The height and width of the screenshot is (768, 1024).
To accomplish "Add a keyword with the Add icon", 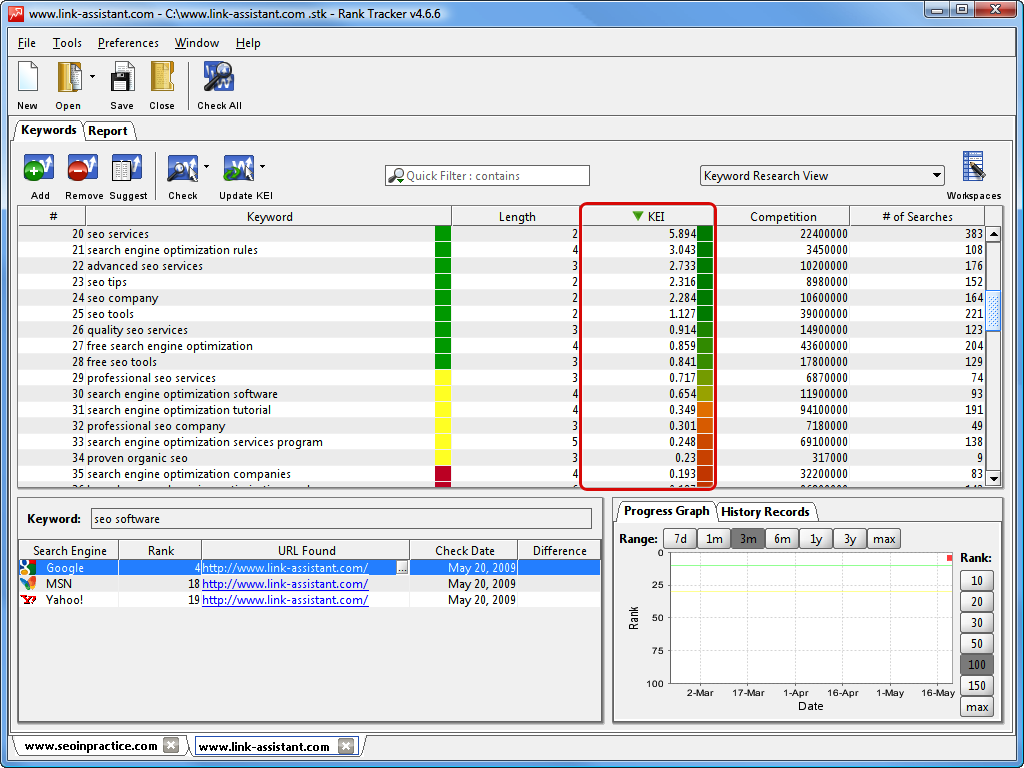I will [39, 168].
